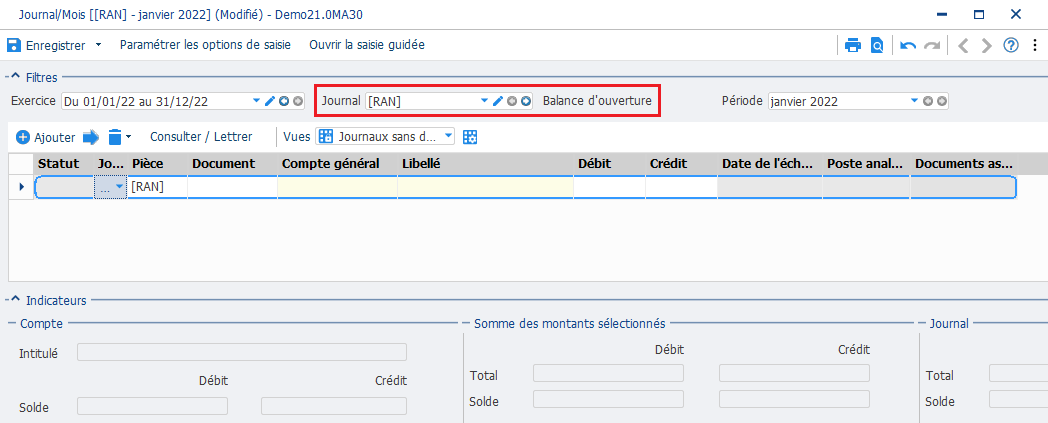Go to next record with right chevron
This screenshot has width=1048, height=423.
987,45
